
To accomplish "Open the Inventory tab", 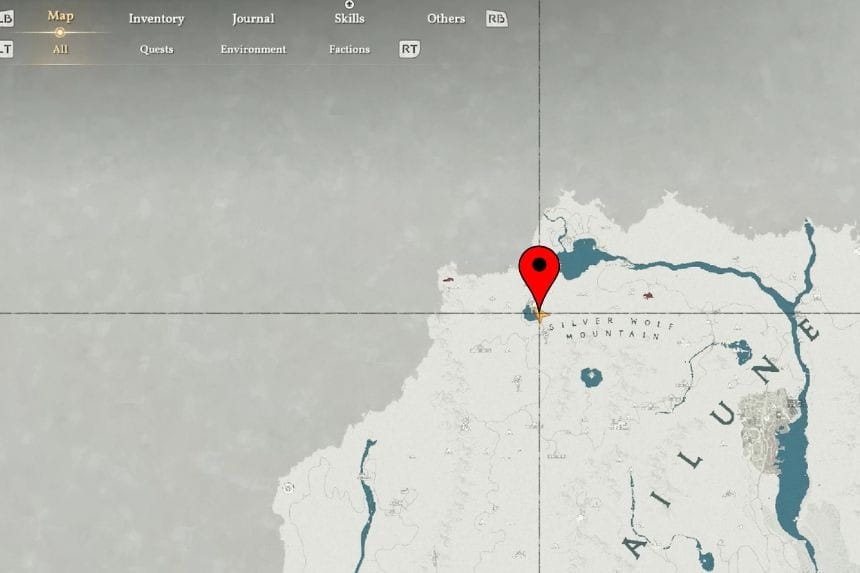I will (156, 19).
